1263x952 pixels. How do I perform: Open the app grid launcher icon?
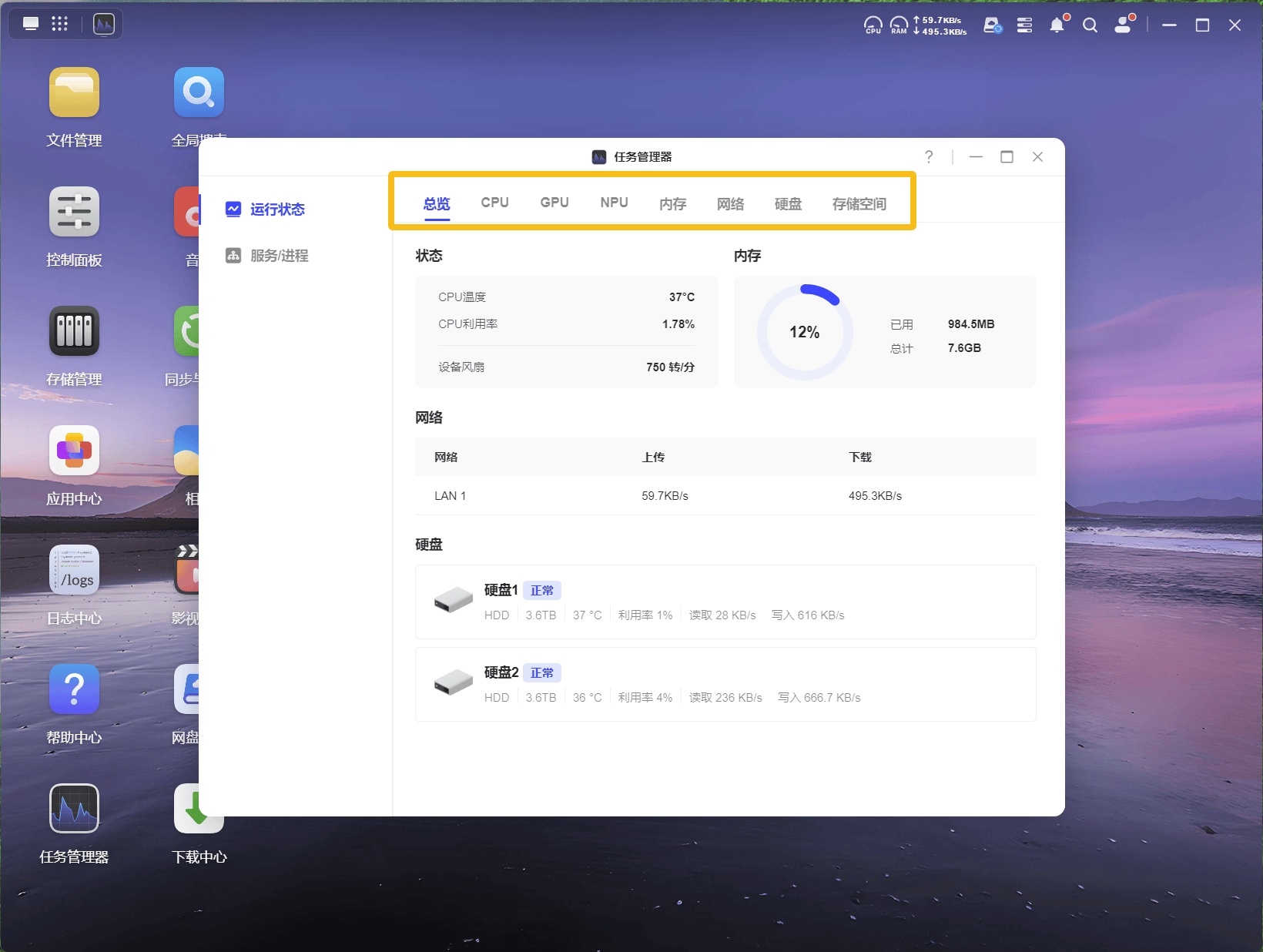tap(60, 24)
